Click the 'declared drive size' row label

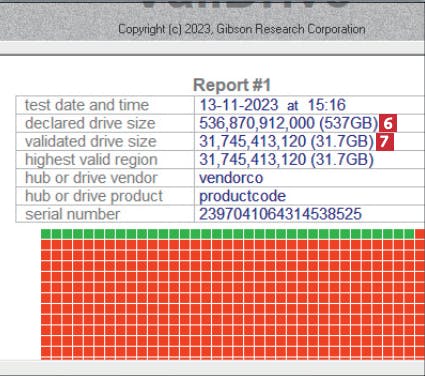90,123
